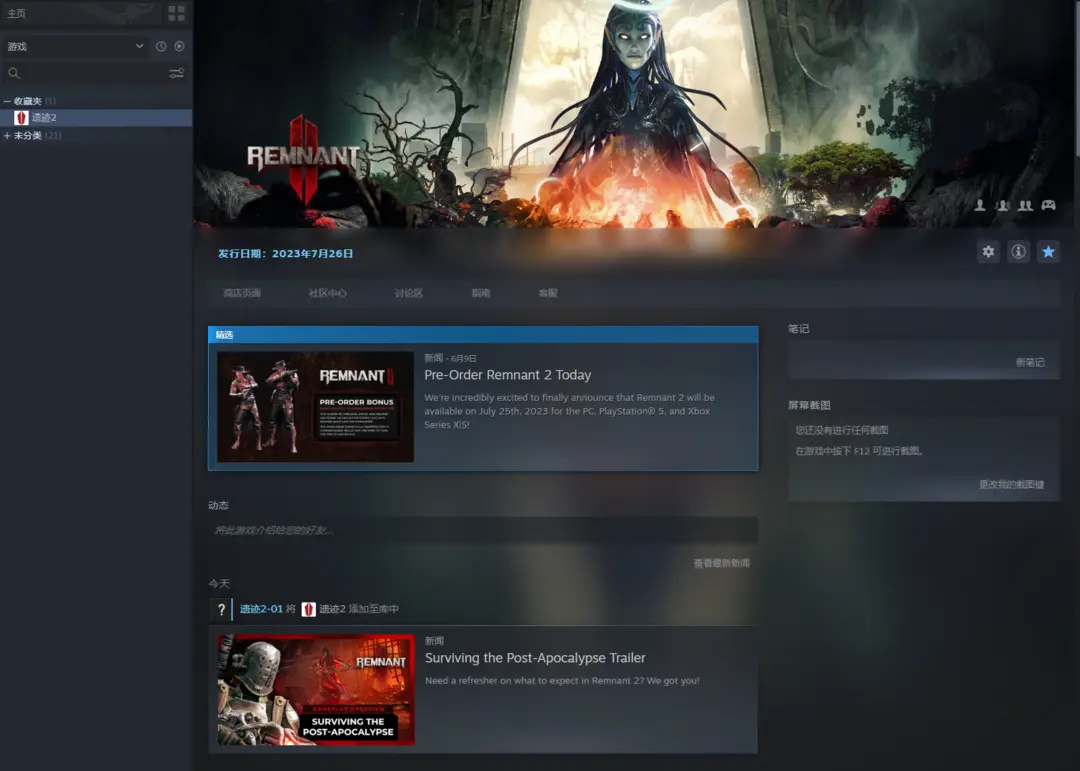Open the 讨论区 tab

coord(408,293)
